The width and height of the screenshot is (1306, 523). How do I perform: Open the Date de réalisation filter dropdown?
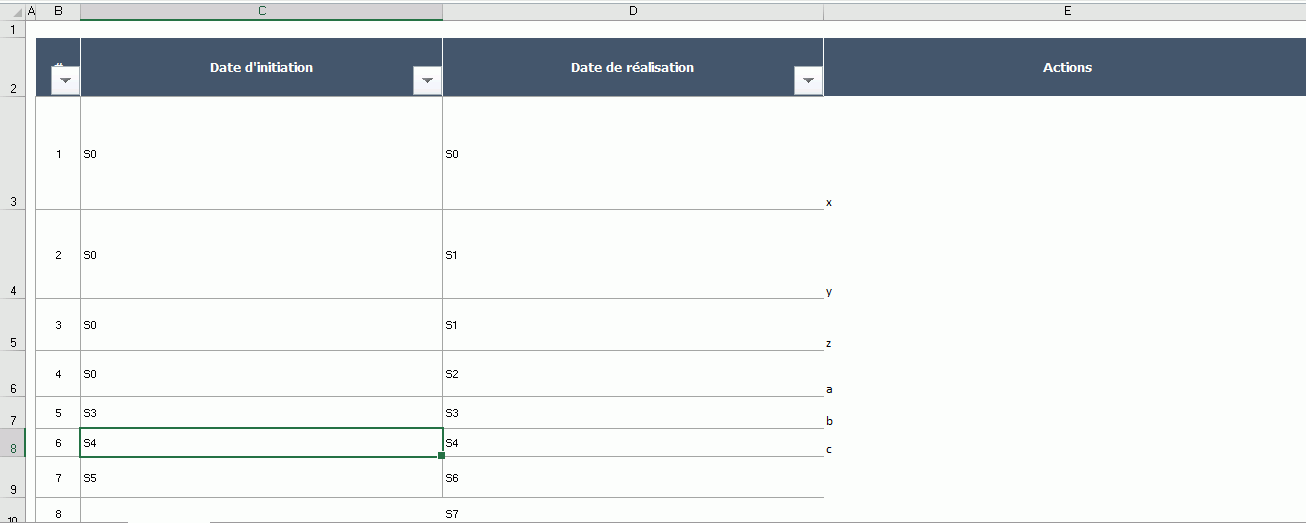pos(808,81)
